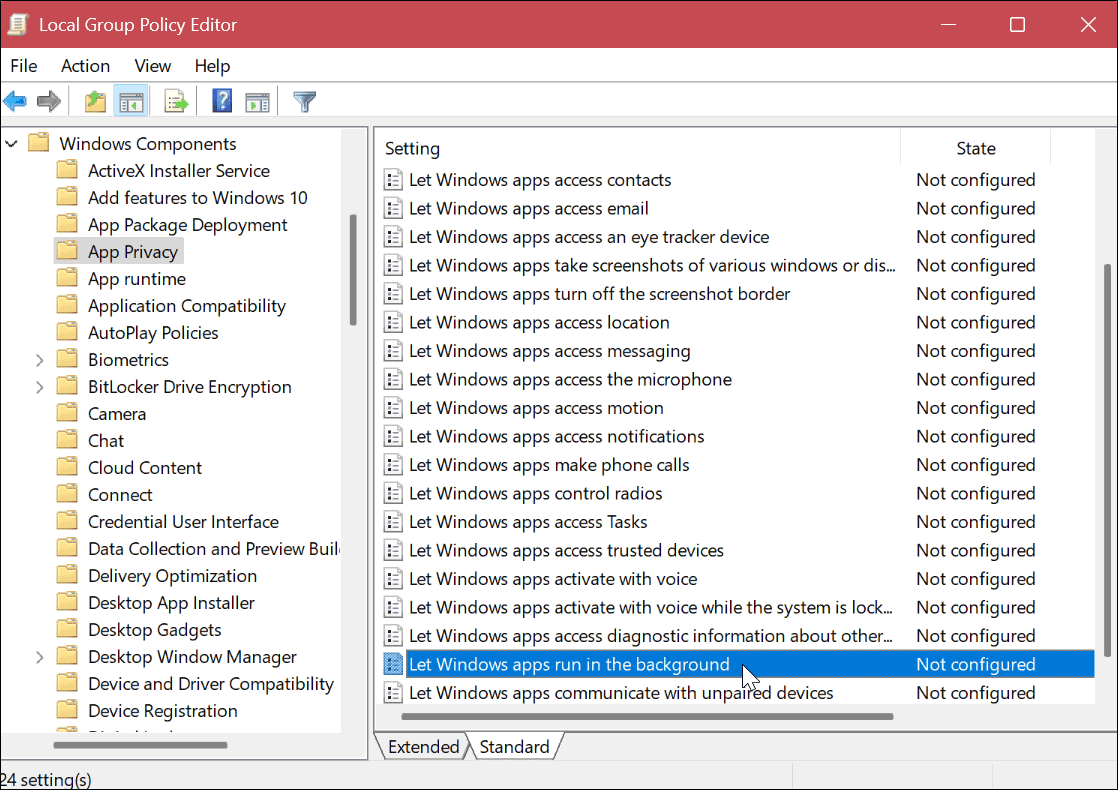Sort by the State column header
The height and width of the screenshot is (790, 1118).
975,148
